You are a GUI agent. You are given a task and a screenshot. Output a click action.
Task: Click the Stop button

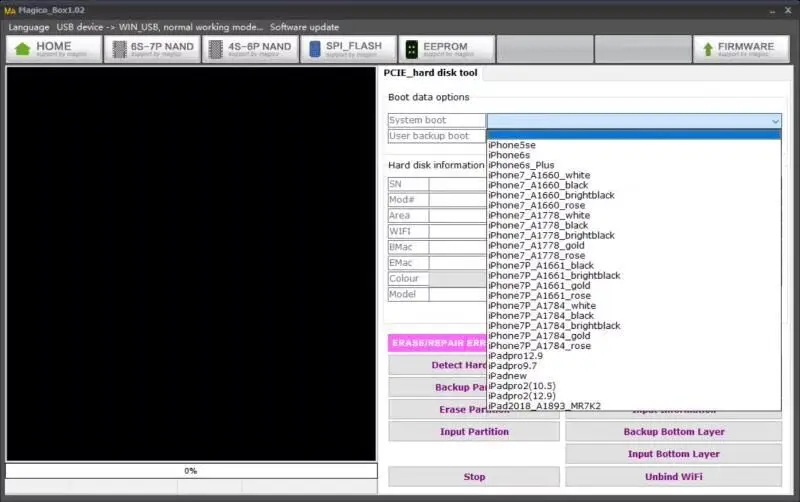click(x=474, y=476)
